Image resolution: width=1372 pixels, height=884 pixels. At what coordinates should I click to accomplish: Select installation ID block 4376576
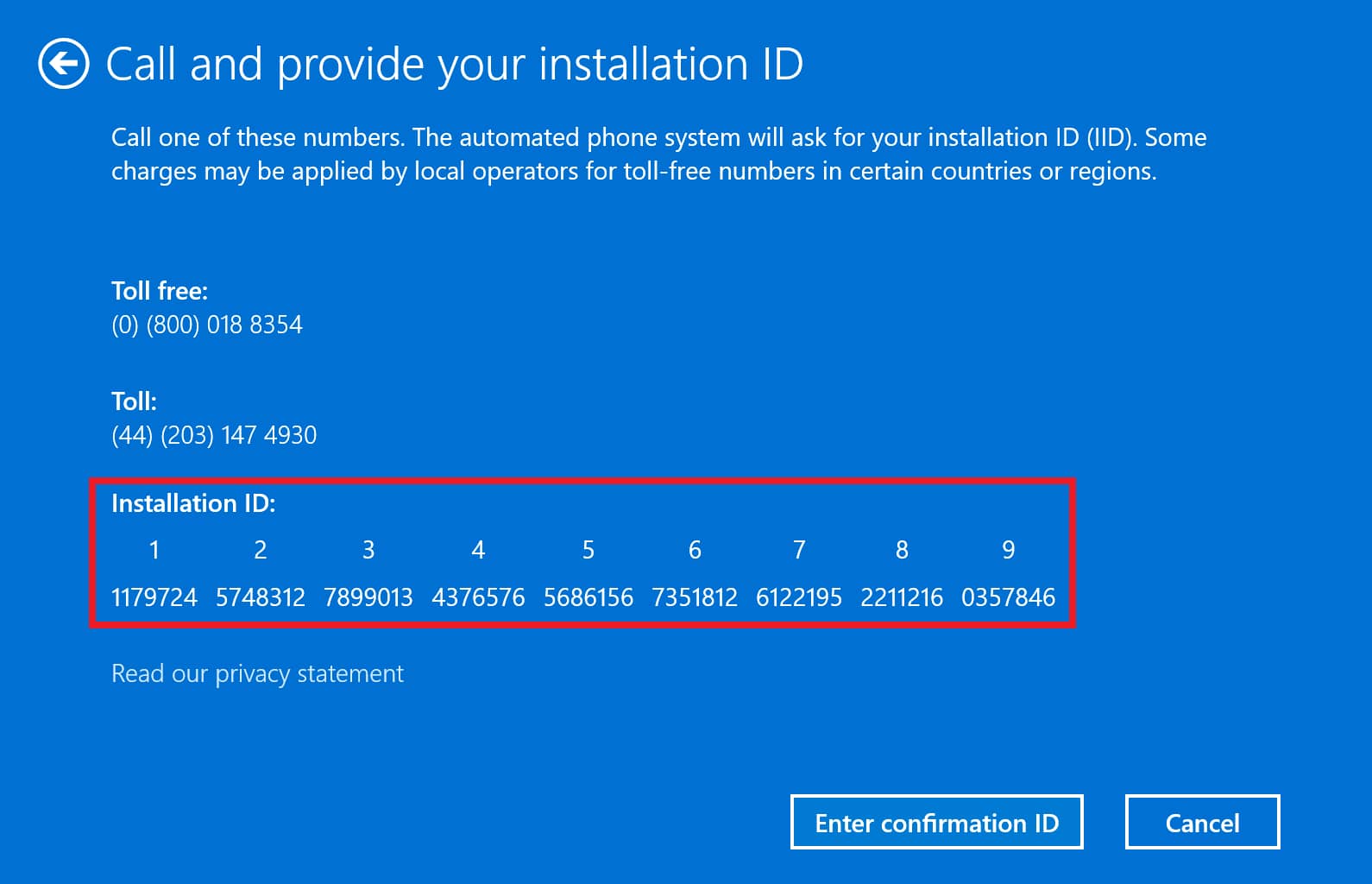[x=478, y=597]
